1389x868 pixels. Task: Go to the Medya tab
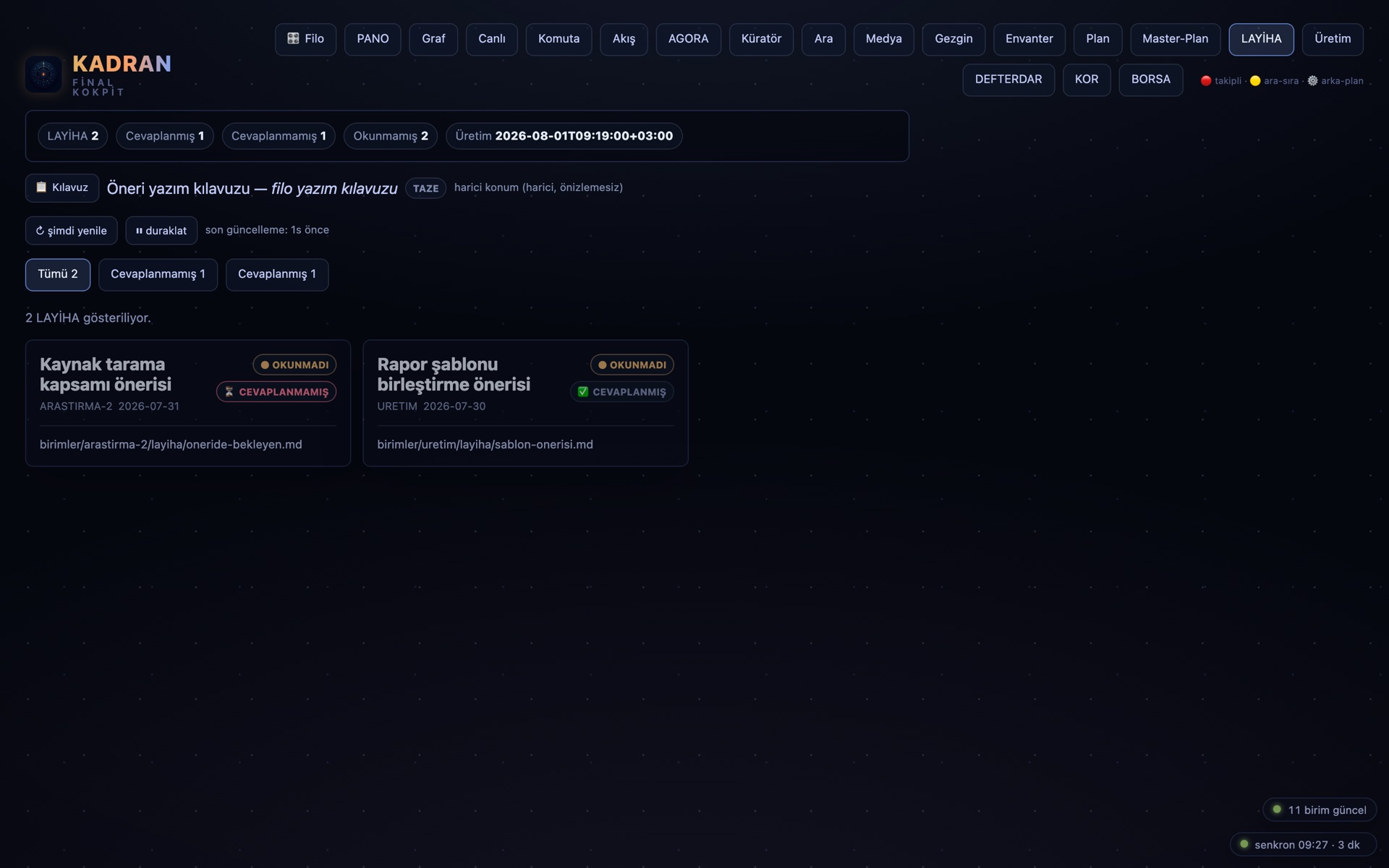point(883,39)
